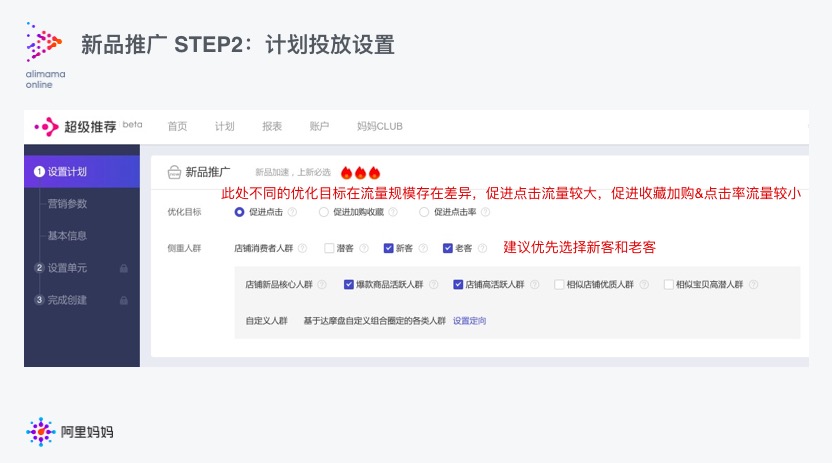This screenshot has height=463, width=832.
Task: Click the 新品推广 shopping bag icon
Action: coord(174,172)
